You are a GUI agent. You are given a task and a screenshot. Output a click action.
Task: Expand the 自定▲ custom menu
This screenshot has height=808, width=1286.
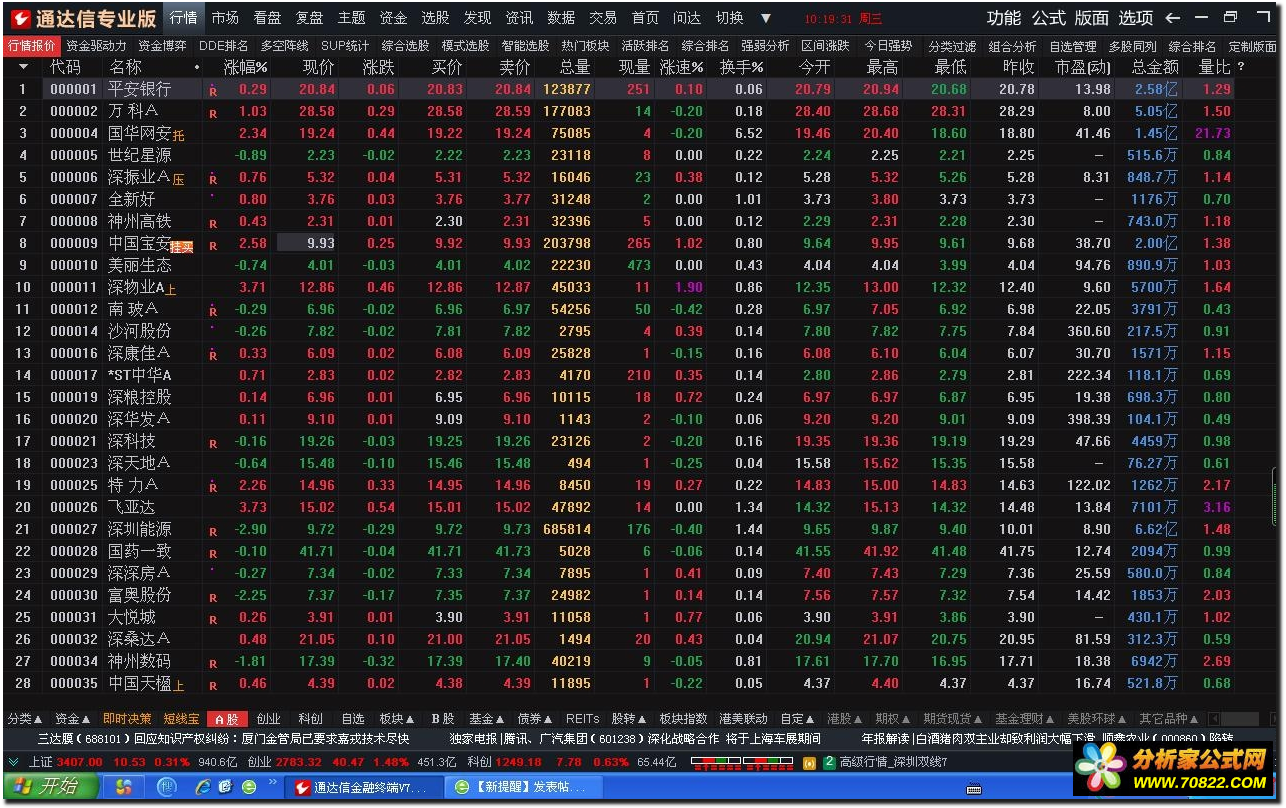coord(798,719)
